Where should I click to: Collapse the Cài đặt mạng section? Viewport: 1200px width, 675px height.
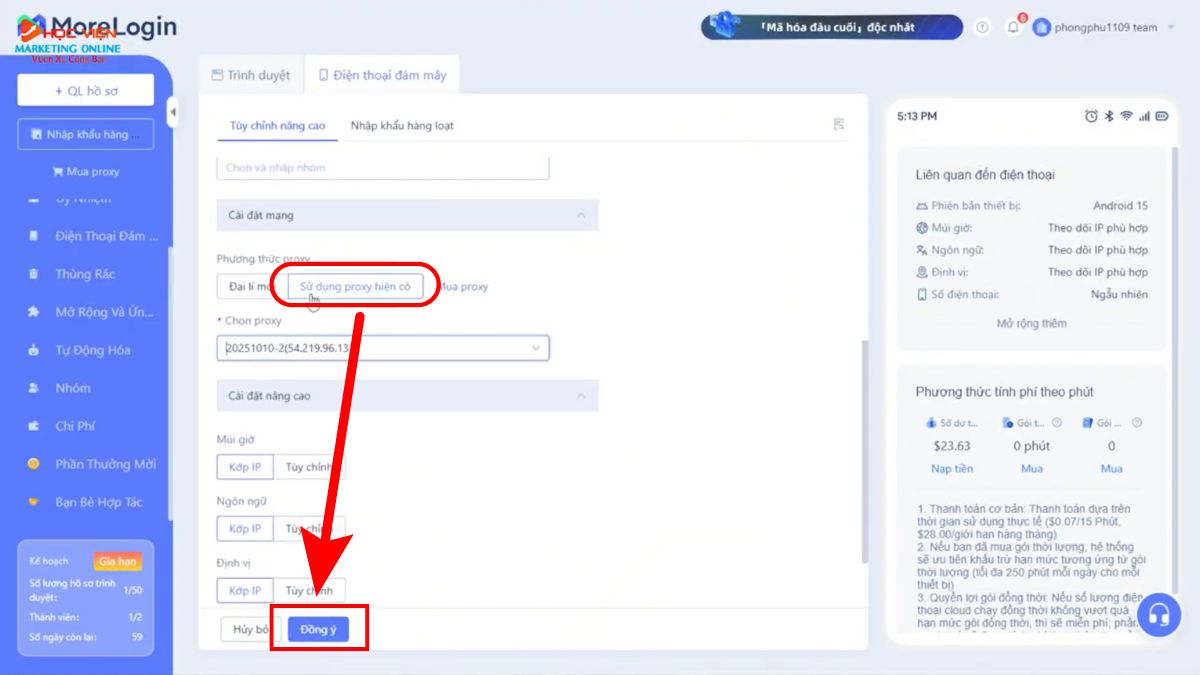click(x=580, y=215)
